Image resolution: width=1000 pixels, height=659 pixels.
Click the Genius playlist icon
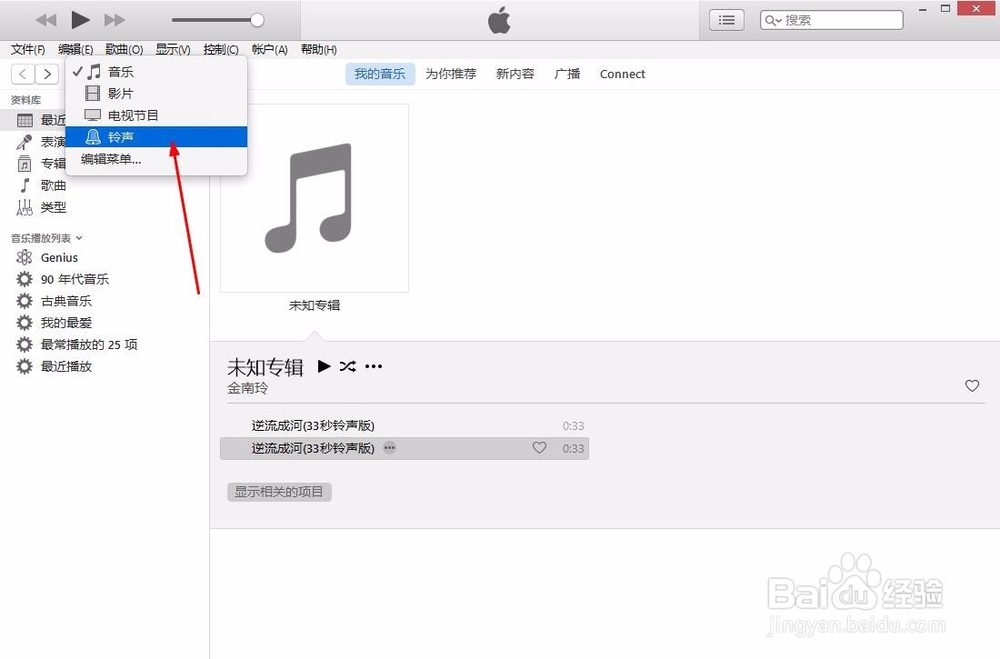tap(23, 257)
